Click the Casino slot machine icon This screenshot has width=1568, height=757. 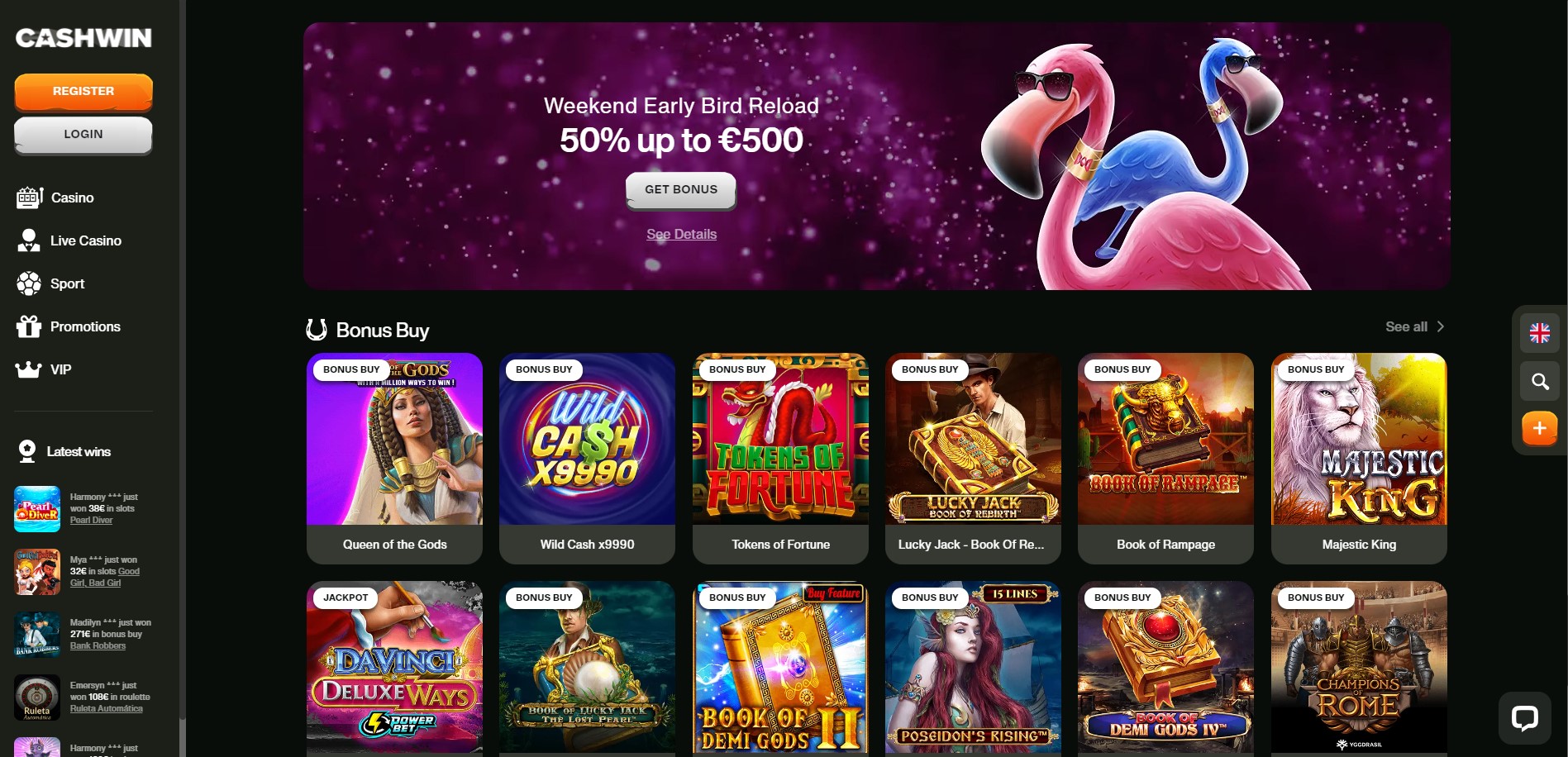tap(29, 198)
